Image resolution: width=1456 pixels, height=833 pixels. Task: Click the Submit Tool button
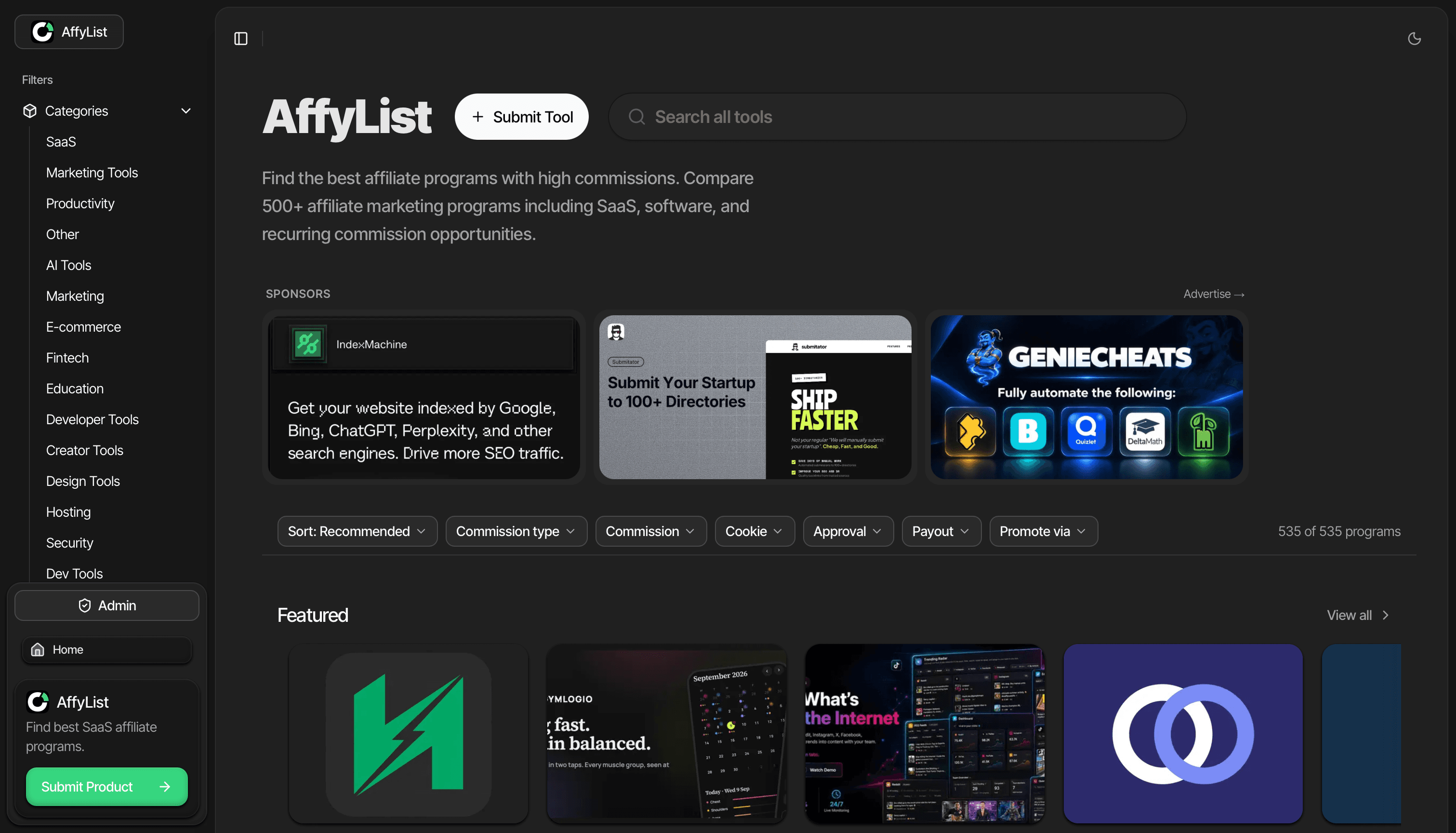point(521,117)
